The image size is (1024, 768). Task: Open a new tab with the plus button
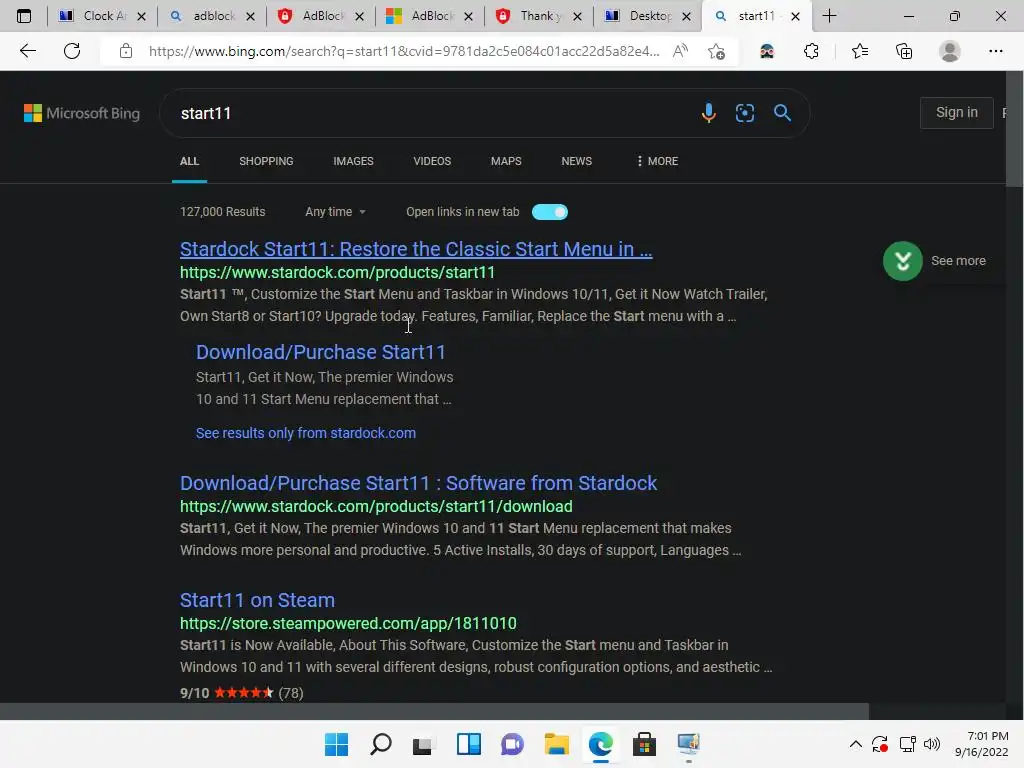829,16
